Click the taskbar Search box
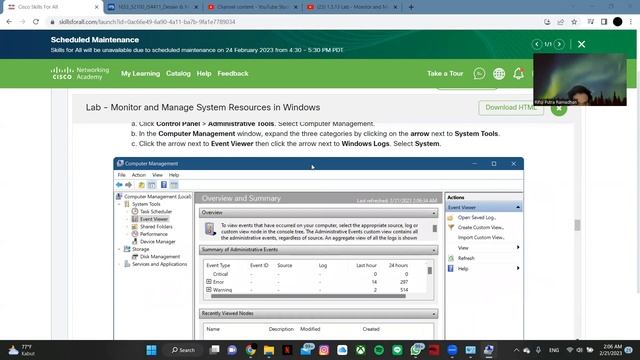The width and height of the screenshot is (640, 360). coord(183,350)
